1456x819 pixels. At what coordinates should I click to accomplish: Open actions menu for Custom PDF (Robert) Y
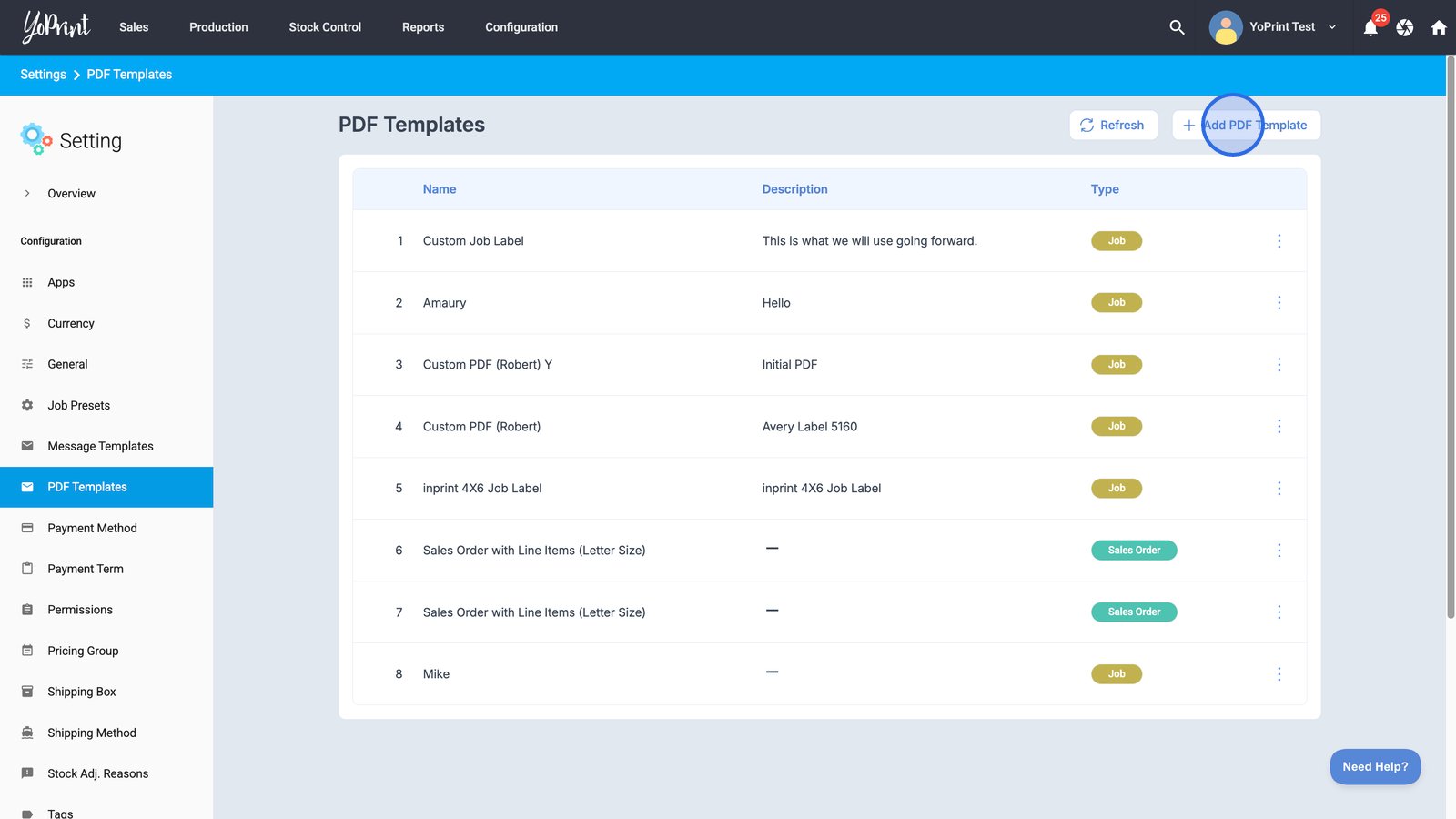point(1279,365)
